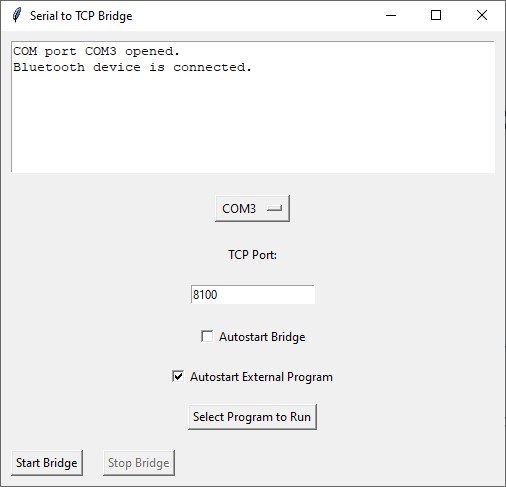Image resolution: width=506 pixels, height=487 pixels.
Task: Click the indicator bar on the COM3 selector
Action: [275, 209]
